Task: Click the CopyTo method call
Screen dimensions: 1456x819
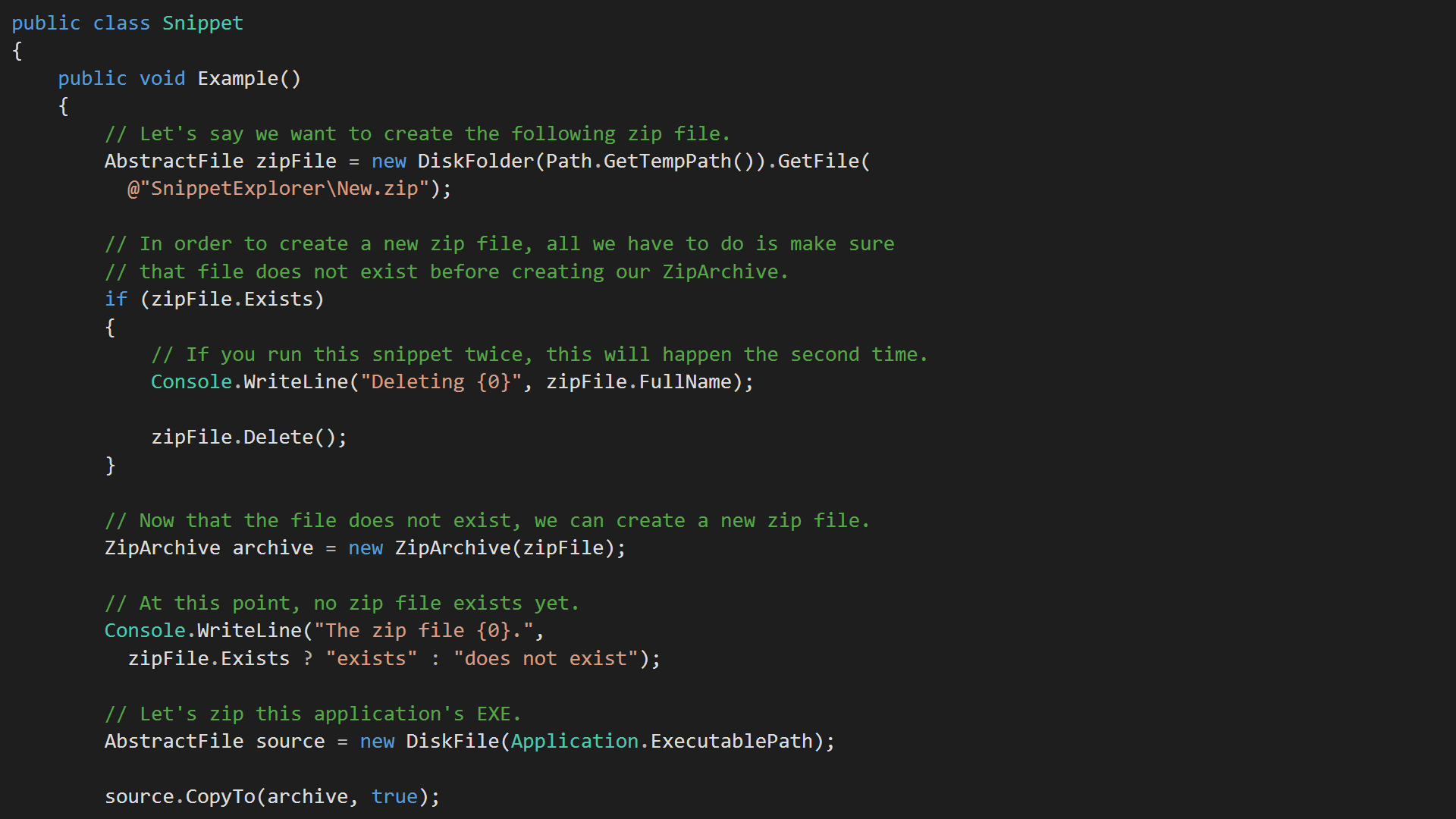Action: pos(220,797)
